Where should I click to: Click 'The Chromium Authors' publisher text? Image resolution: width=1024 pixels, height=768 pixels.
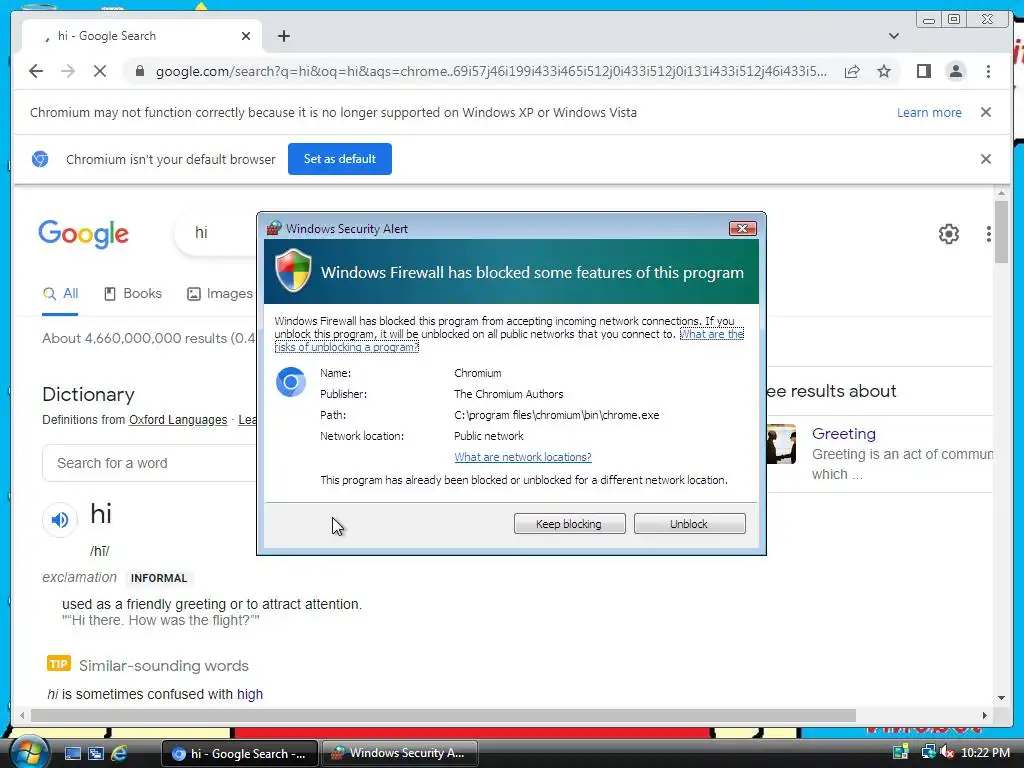coord(508,394)
